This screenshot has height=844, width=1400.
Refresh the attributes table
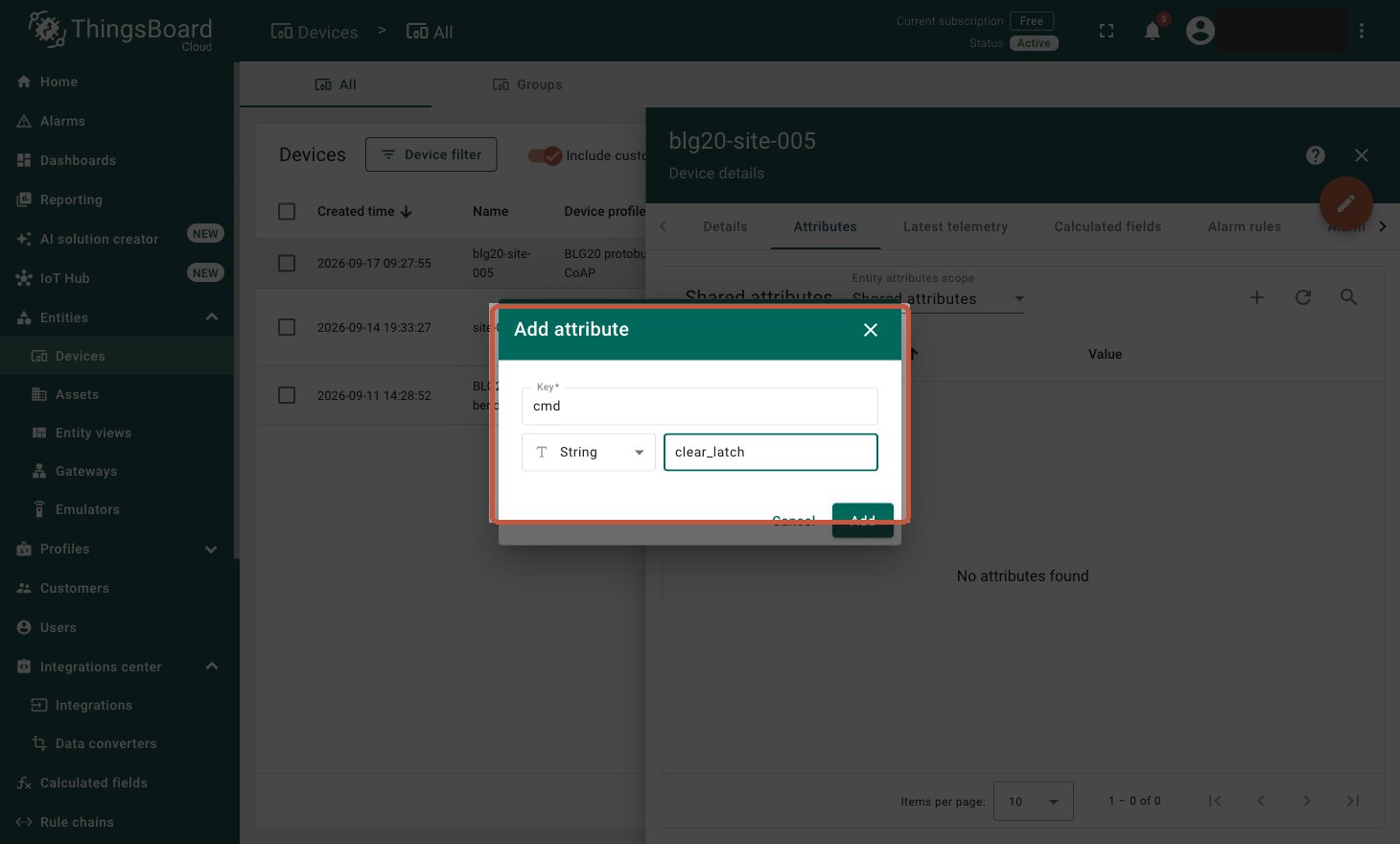tap(1303, 297)
